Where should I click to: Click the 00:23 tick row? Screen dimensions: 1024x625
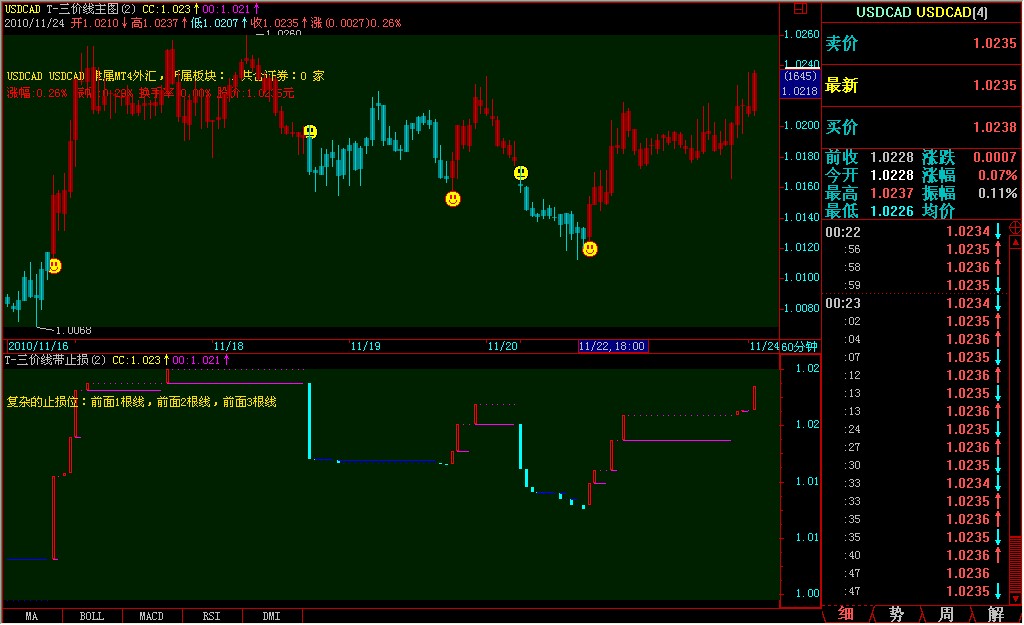(x=915, y=304)
